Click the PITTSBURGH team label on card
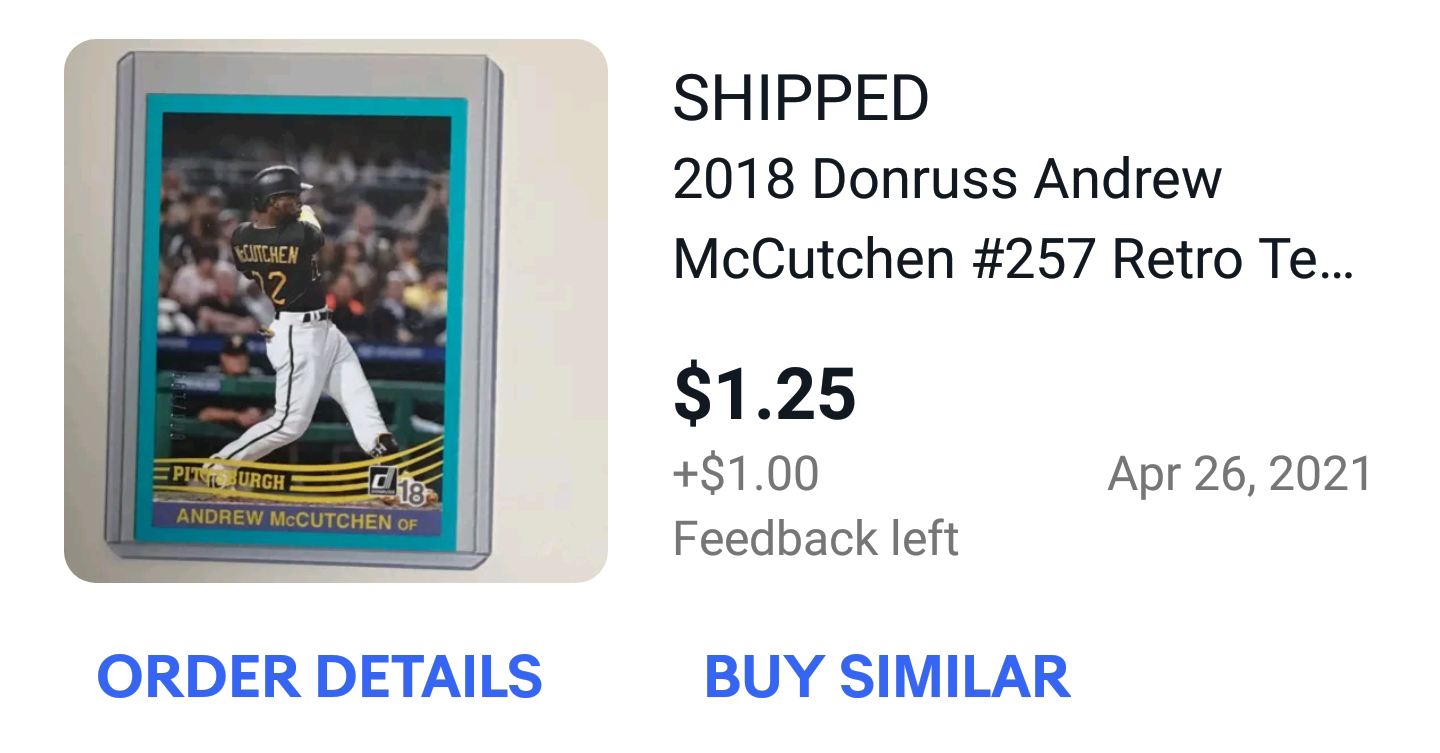The width and height of the screenshot is (1440, 753). coord(231,476)
